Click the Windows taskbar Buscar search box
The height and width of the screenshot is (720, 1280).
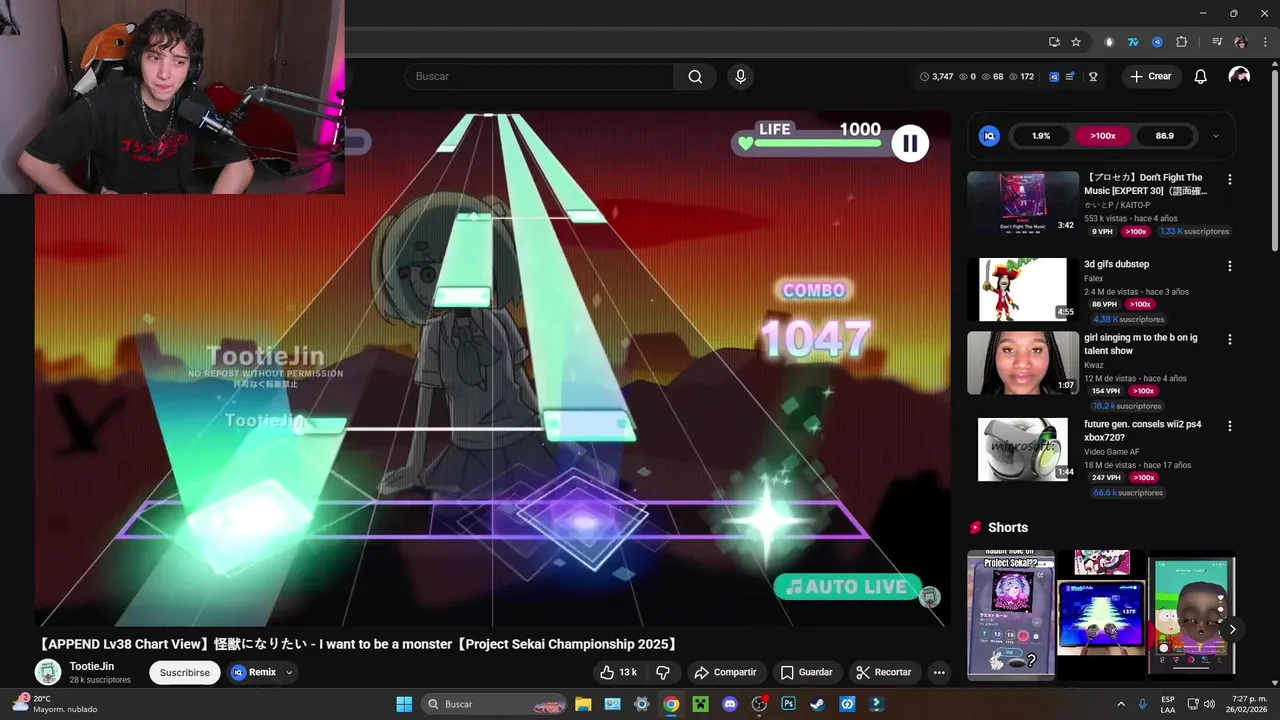pyautogui.click(x=494, y=704)
